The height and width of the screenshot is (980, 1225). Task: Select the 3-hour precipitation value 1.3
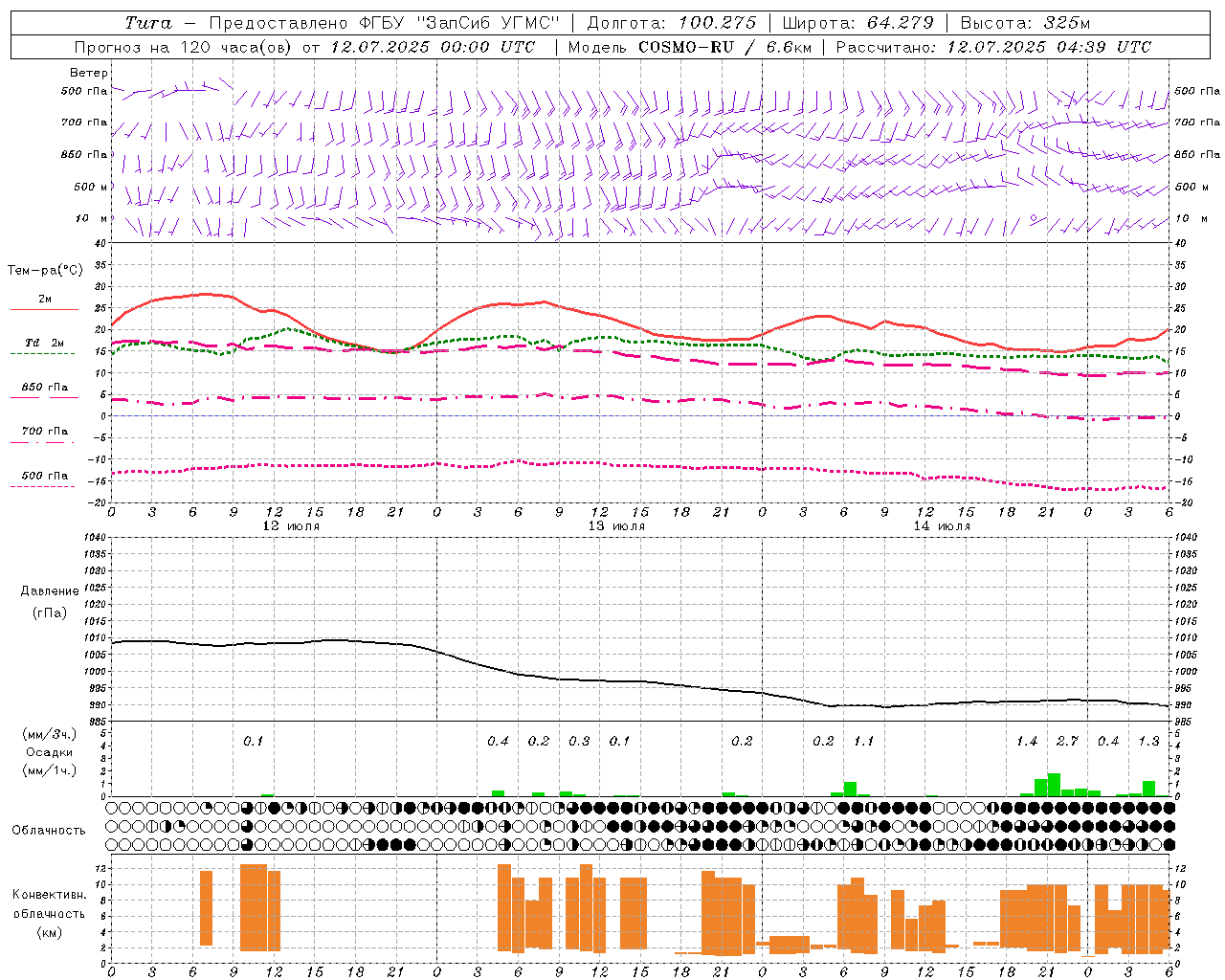(x=1148, y=742)
